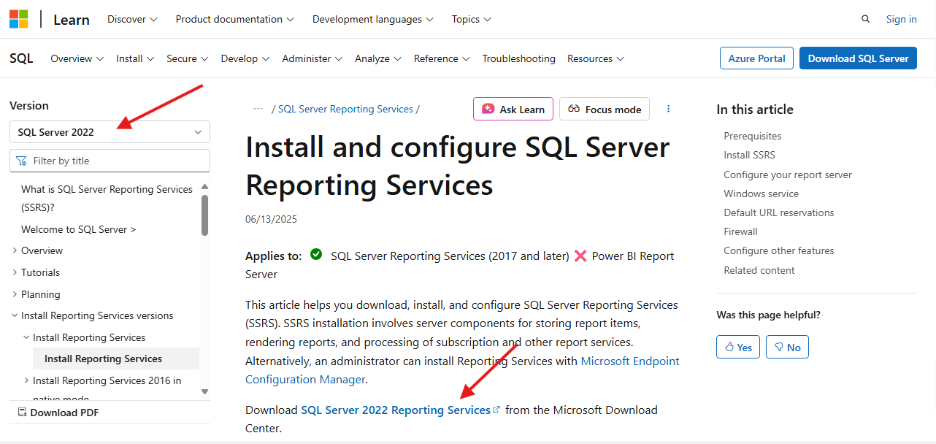This screenshot has height=444, width=936.
Task: Open the more options ellipsis menu
Action: [x=669, y=109]
